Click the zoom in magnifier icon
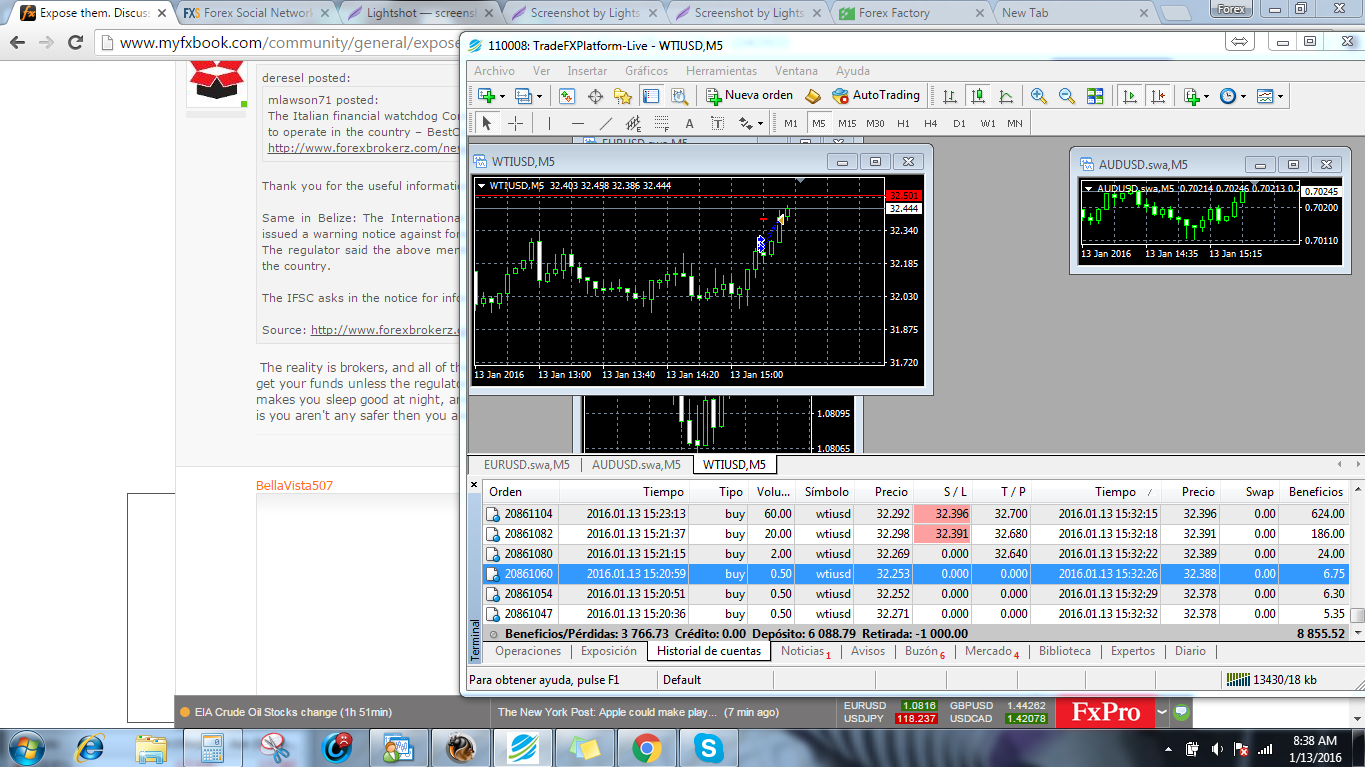 pyautogui.click(x=1039, y=96)
